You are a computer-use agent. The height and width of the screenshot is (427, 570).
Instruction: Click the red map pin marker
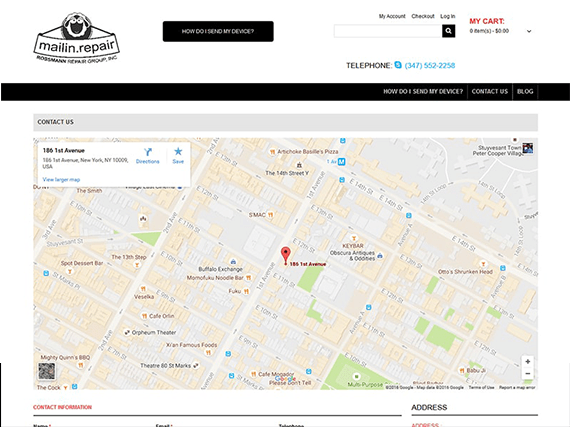point(286,255)
